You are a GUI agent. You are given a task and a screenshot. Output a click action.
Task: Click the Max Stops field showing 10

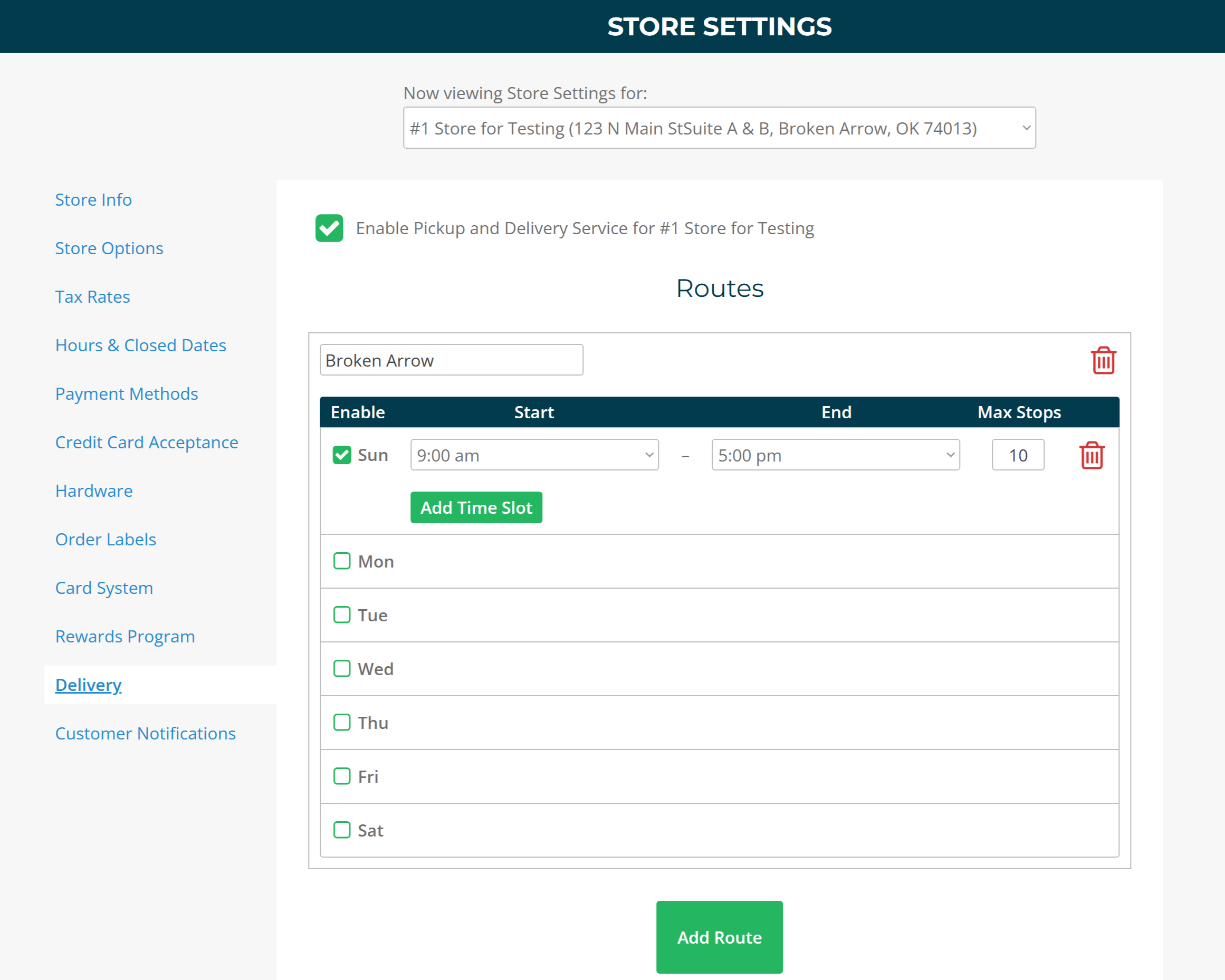1018,455
